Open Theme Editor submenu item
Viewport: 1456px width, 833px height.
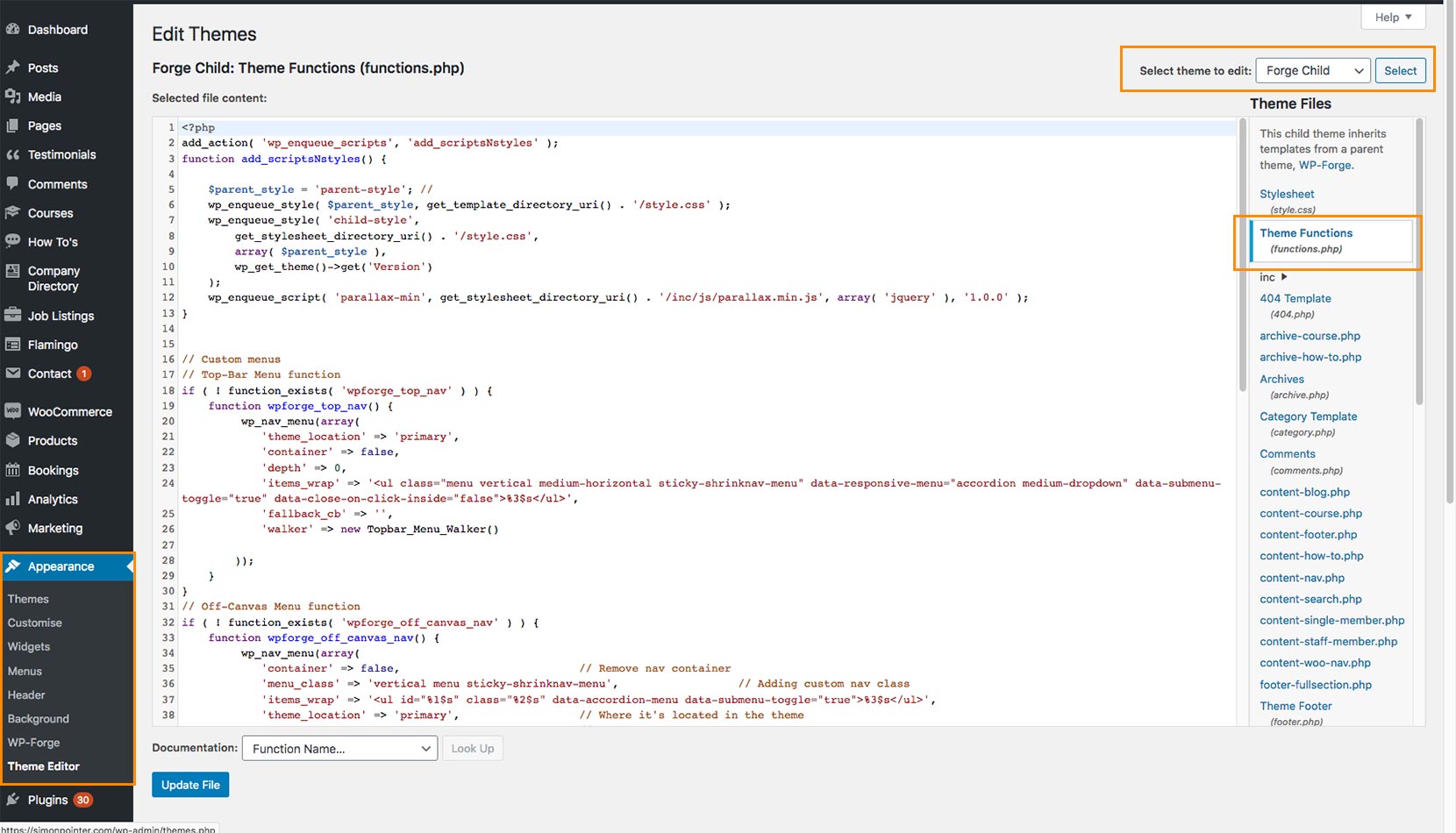click(44, 765)
